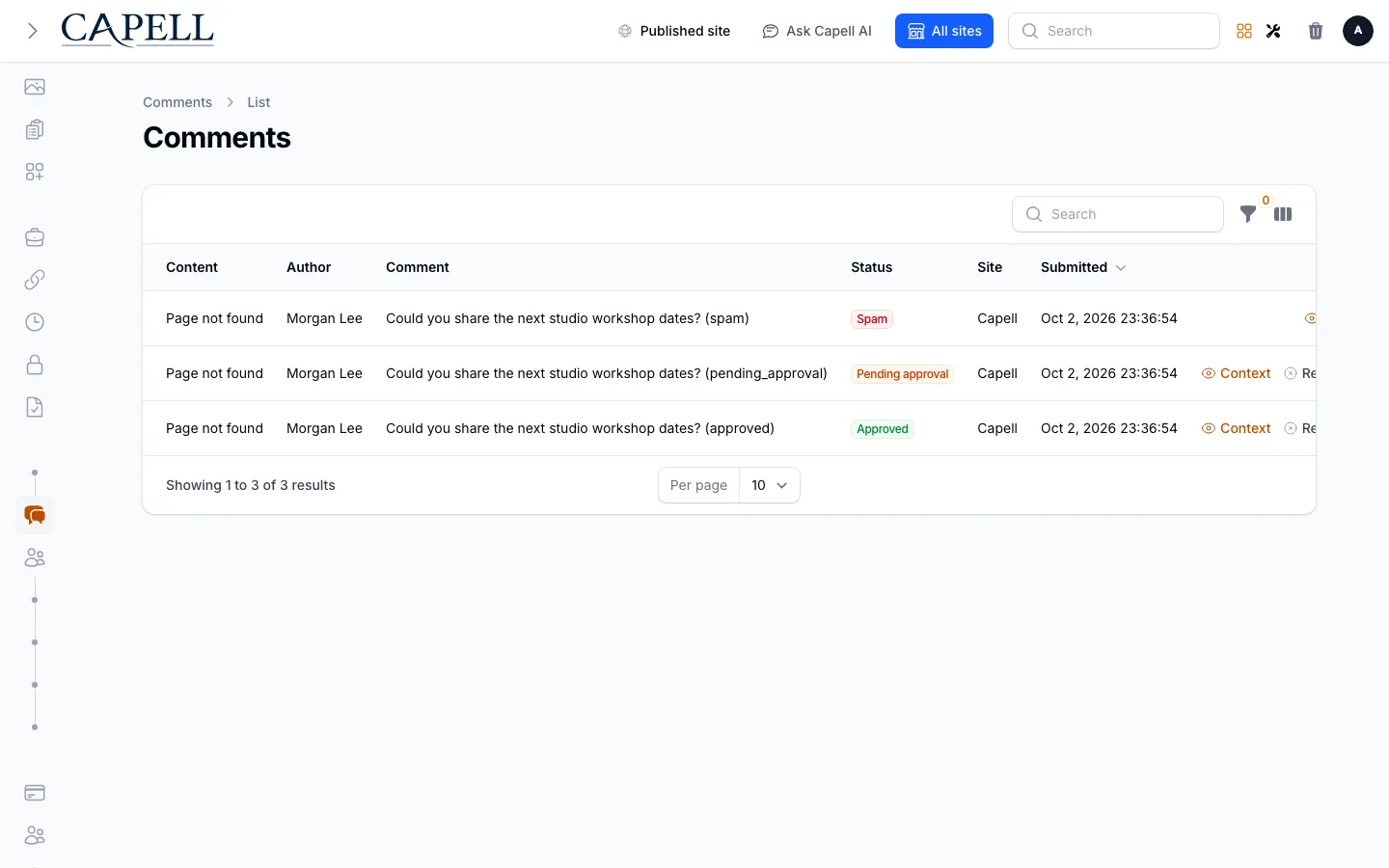
Task: Toggle columns with the column icon
Action: [x=1283, y=214]
